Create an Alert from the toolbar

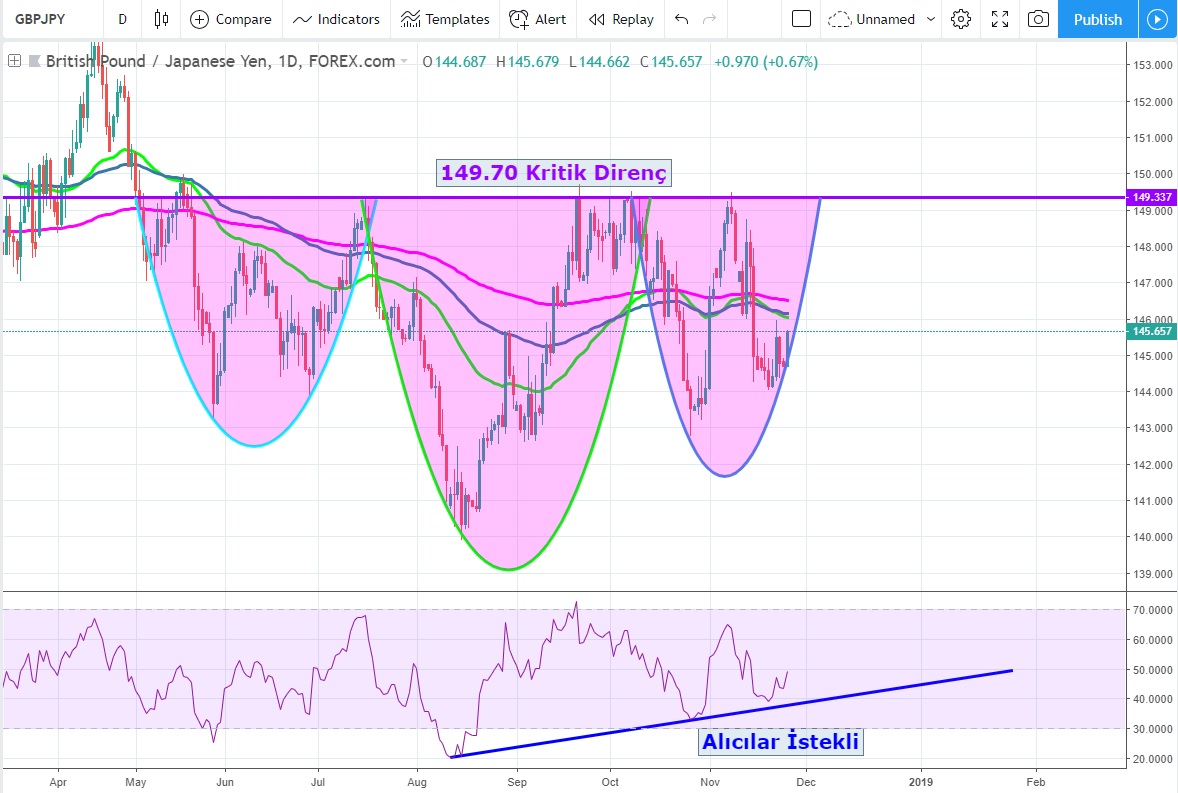coord(537,19)
